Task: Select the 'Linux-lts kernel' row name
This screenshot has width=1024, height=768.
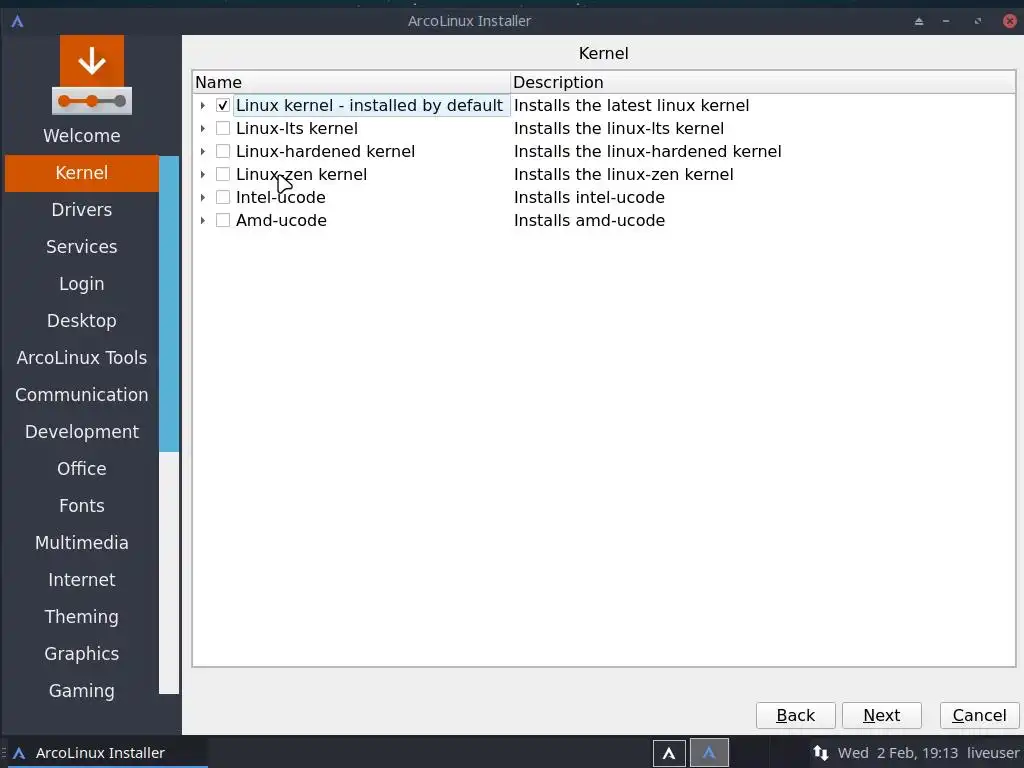Action: pos(296,128)
